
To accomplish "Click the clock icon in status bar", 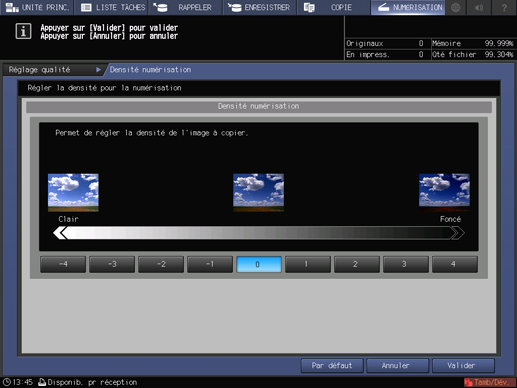I will (x=6, y=382).
